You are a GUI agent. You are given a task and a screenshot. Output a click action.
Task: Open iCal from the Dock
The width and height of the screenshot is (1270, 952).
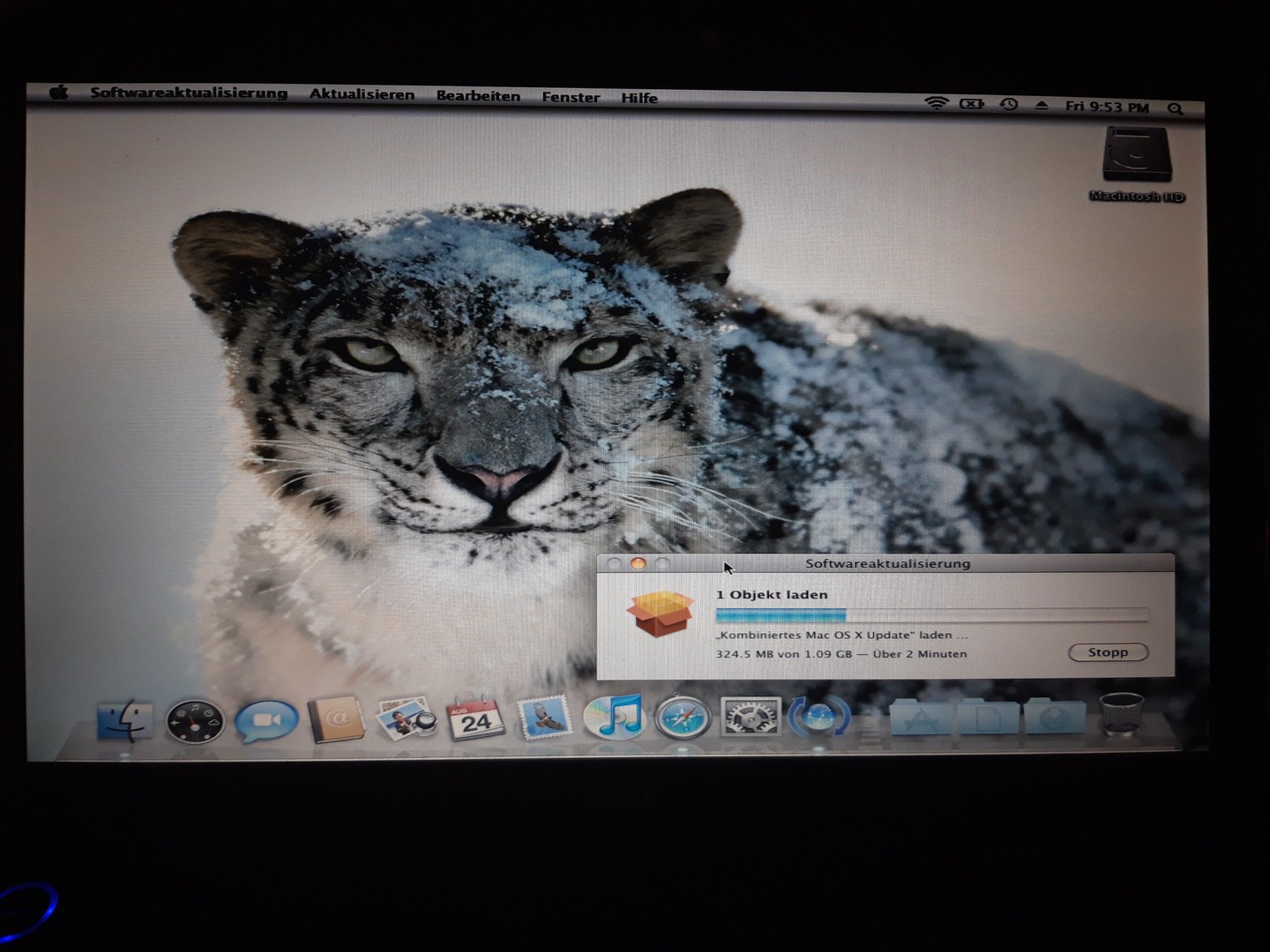click(475, 718)
